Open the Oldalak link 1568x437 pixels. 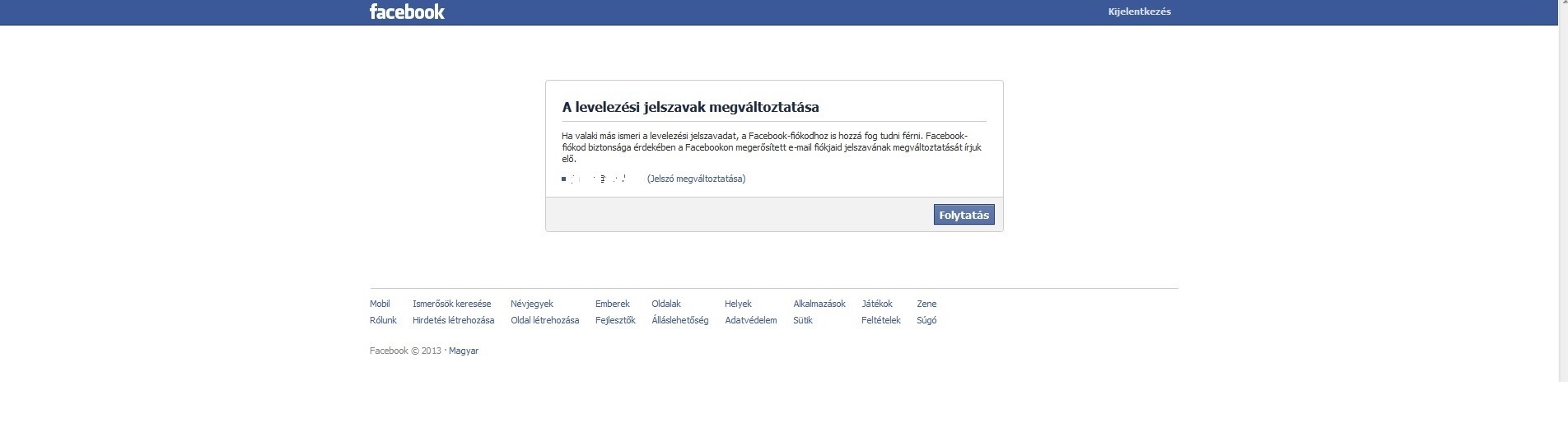(x=665, y=304)
